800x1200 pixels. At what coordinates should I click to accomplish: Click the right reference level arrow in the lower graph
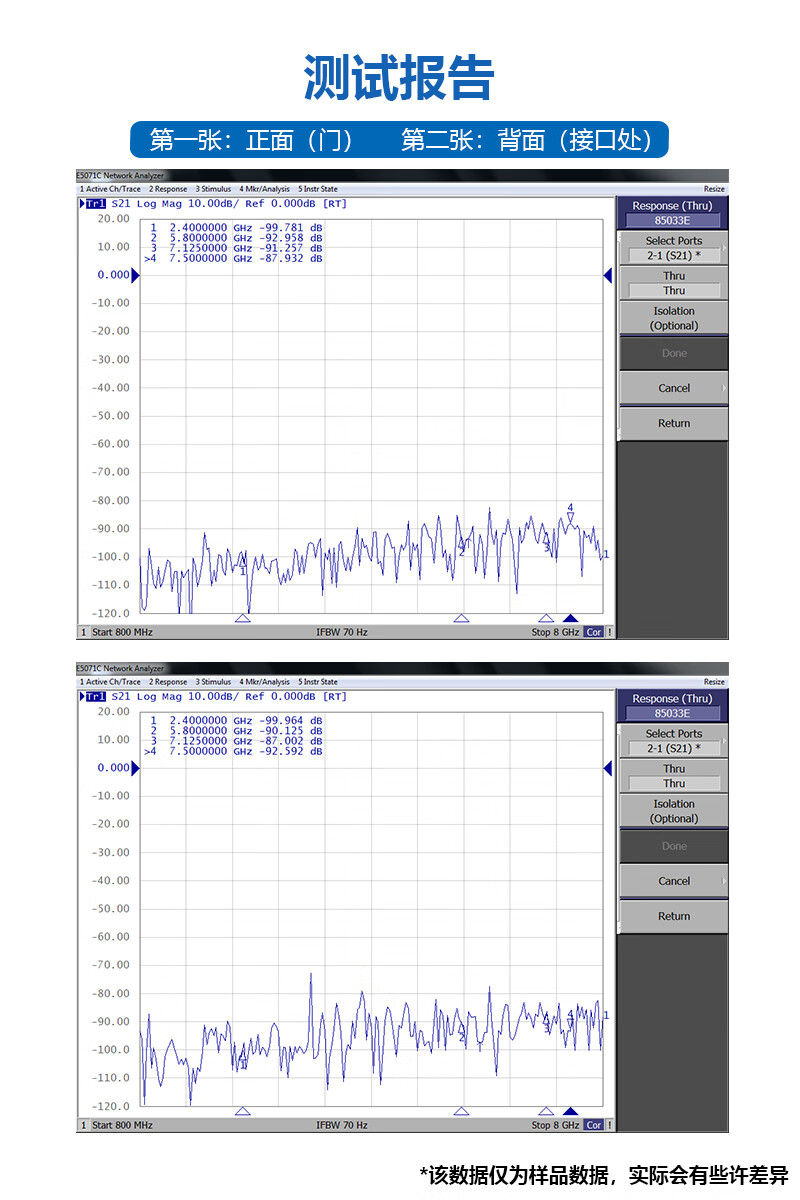click(607, 768)
